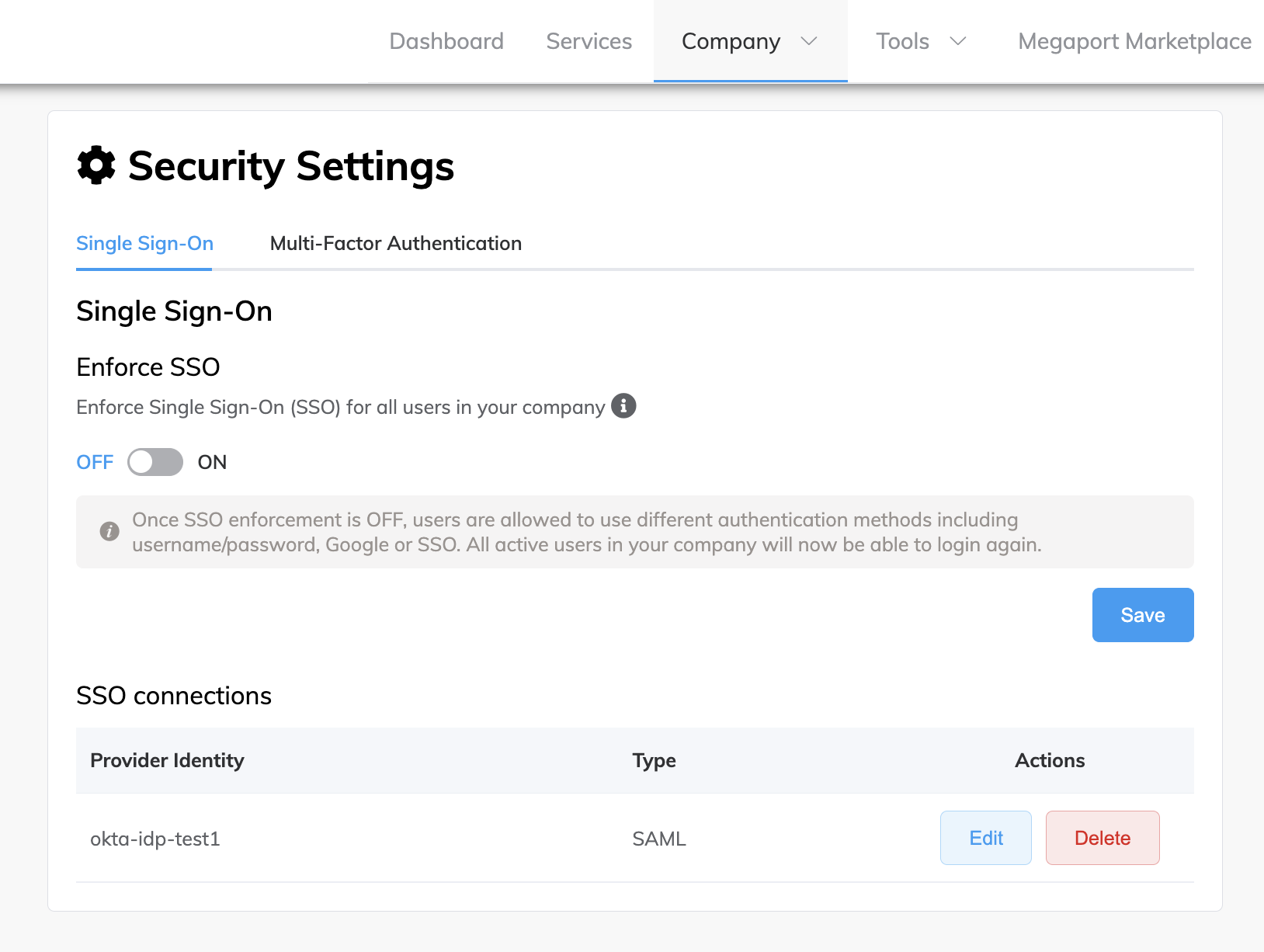Visit Megaport Marketplace
Viewport: 1264px width, 952px height.
point(1134,41)
